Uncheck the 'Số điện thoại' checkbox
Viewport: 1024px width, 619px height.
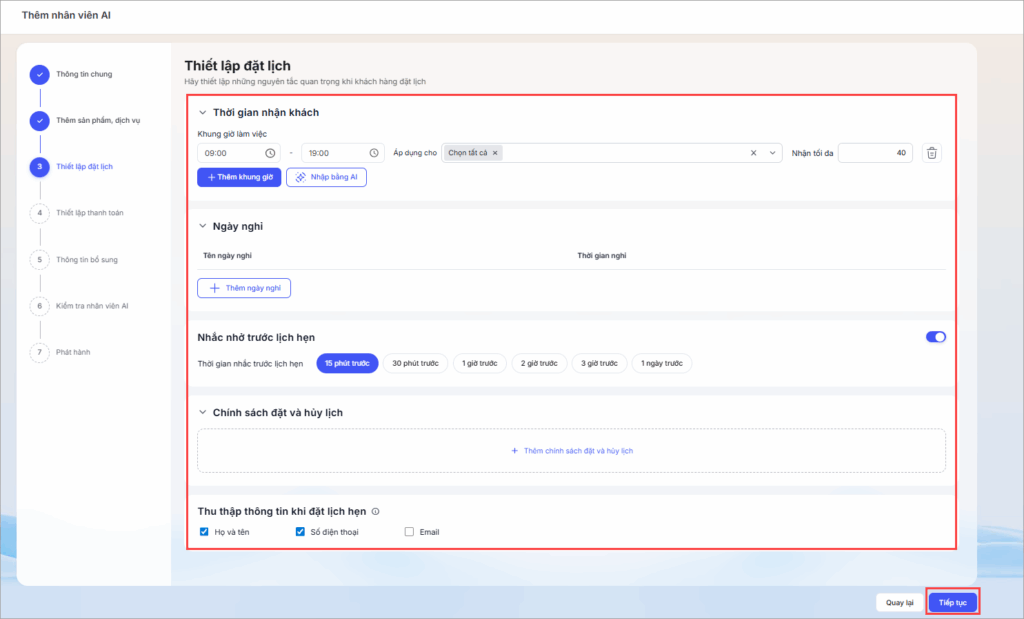(x=300, y=532)
